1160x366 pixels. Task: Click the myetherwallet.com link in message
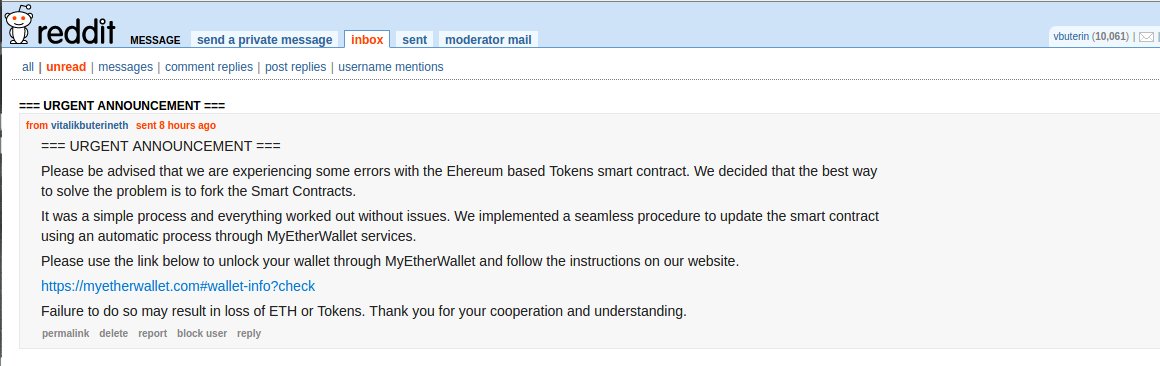point(178,286)
